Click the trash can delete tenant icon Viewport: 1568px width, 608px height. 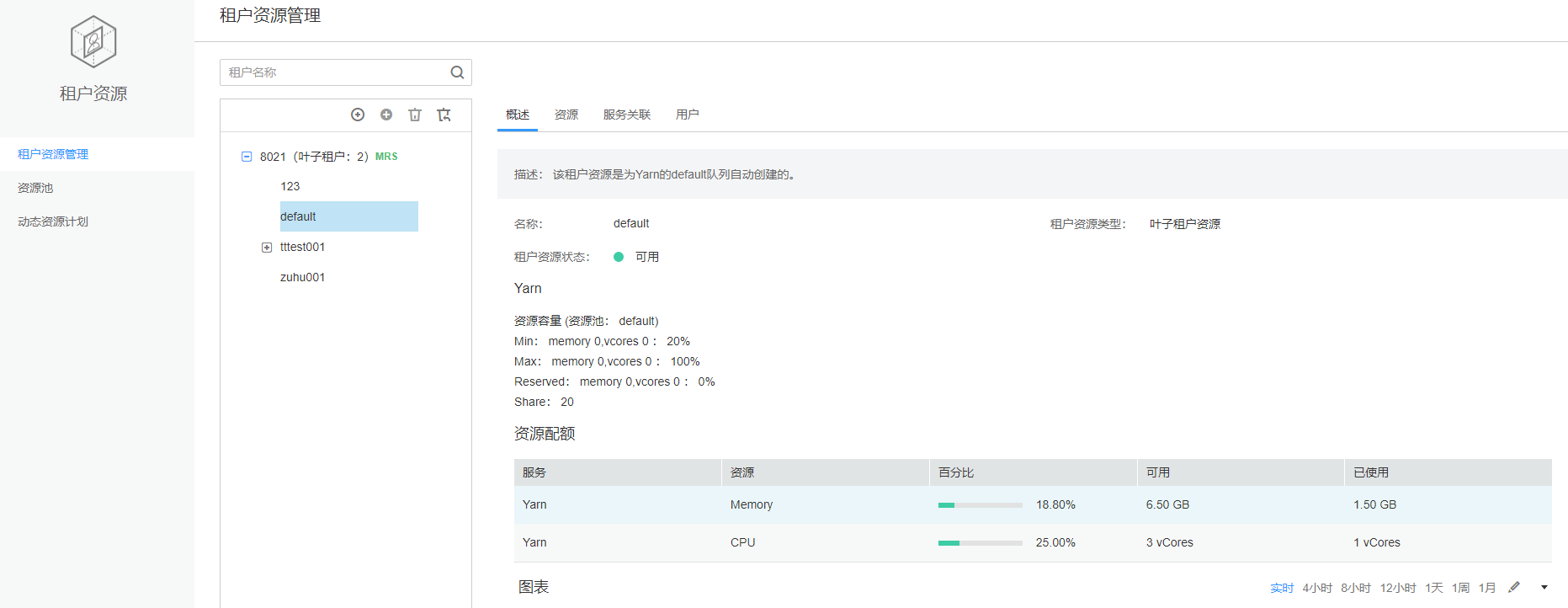pyautogui.click(x=415, y=115)
